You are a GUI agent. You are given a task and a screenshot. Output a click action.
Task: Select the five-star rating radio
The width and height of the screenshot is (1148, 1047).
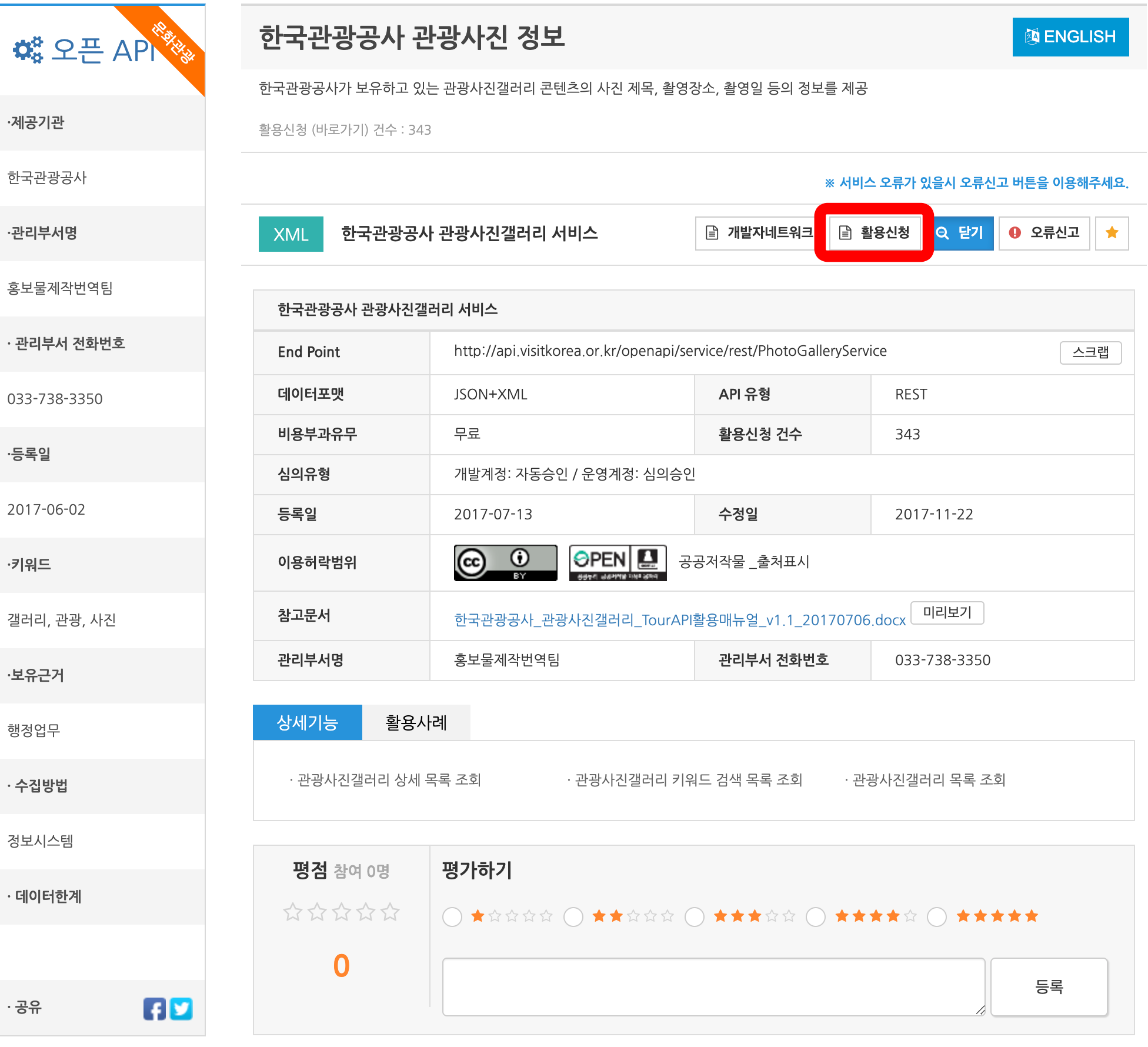tap(937, 916)
